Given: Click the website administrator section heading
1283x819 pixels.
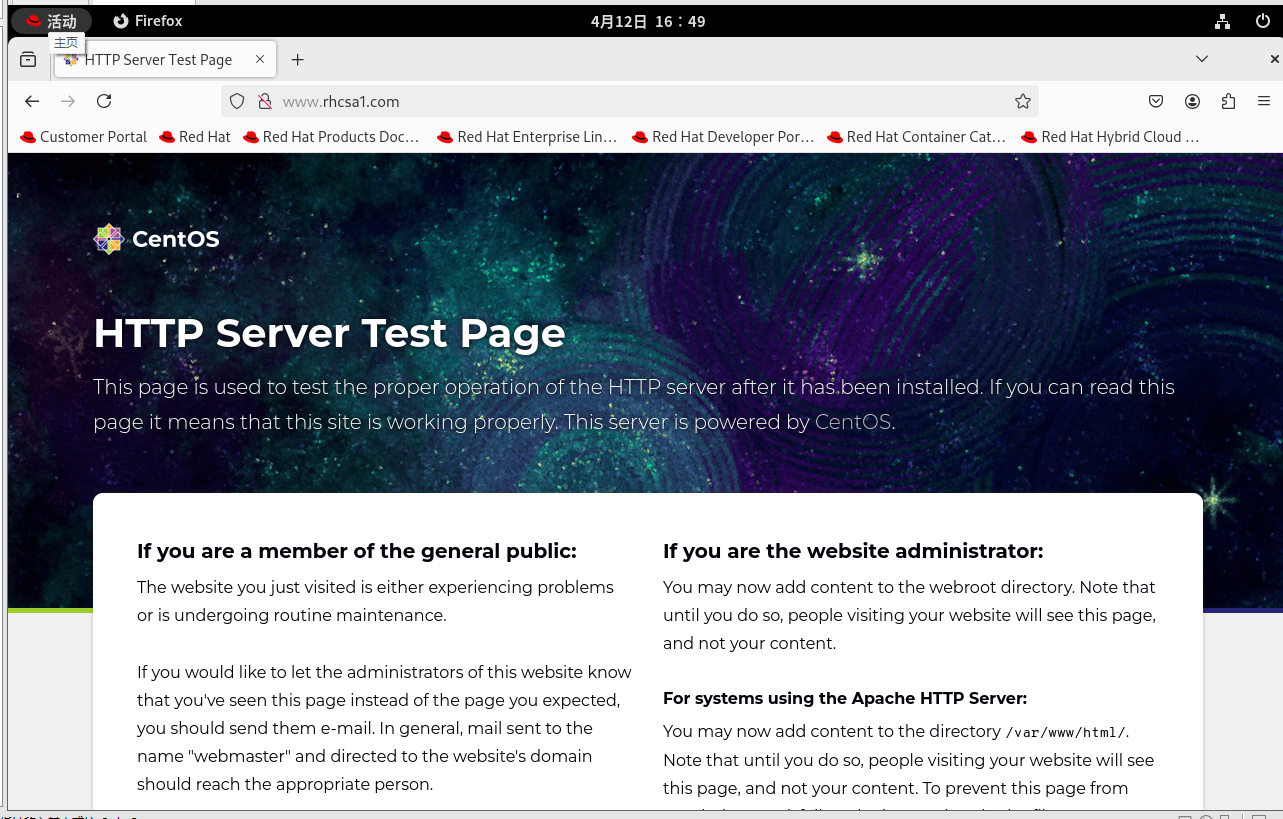Looking at the screenshot, I should click(853, 551).
